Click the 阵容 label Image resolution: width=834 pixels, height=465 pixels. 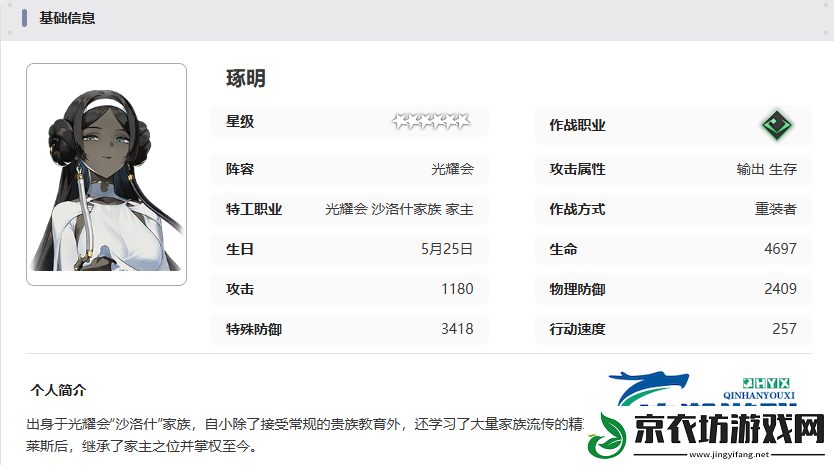coord(240,169)
